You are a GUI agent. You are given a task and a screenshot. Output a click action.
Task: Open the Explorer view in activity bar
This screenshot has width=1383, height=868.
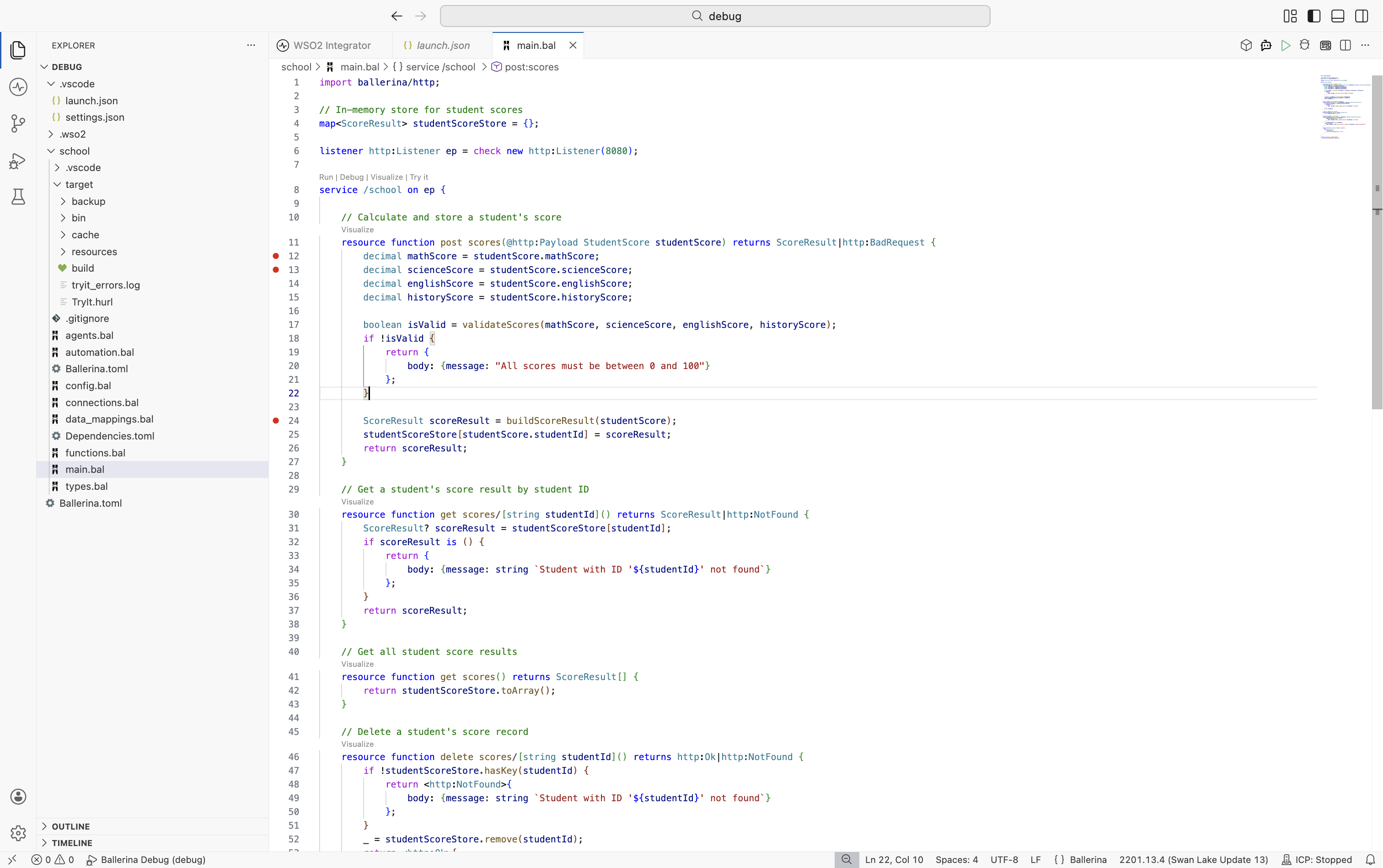[18, 50]
